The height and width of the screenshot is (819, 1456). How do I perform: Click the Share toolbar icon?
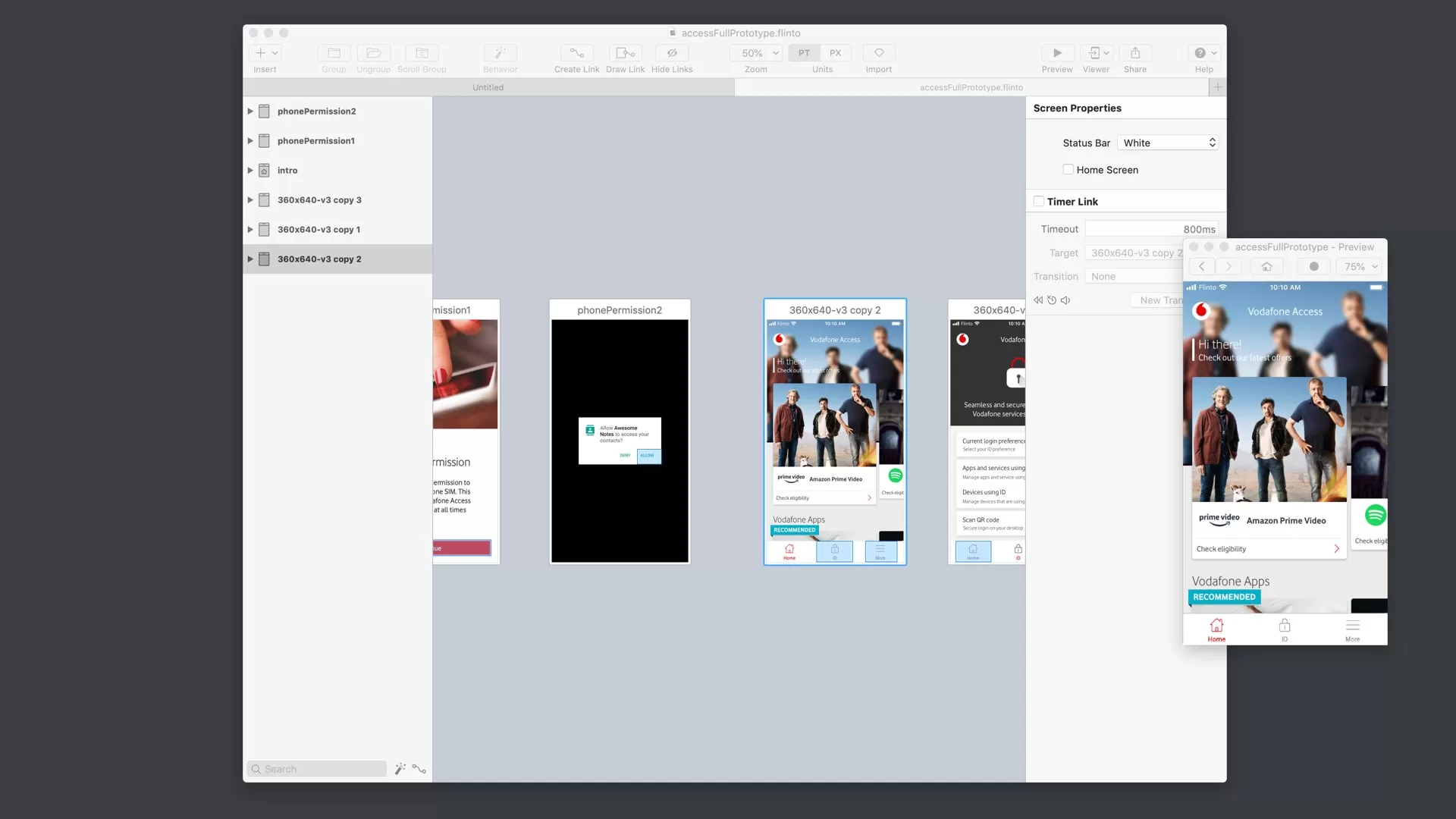click(x=1134, y=53)
